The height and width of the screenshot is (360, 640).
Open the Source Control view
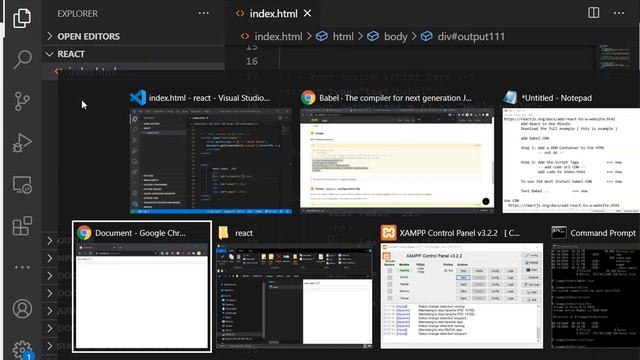pos(22,101)
